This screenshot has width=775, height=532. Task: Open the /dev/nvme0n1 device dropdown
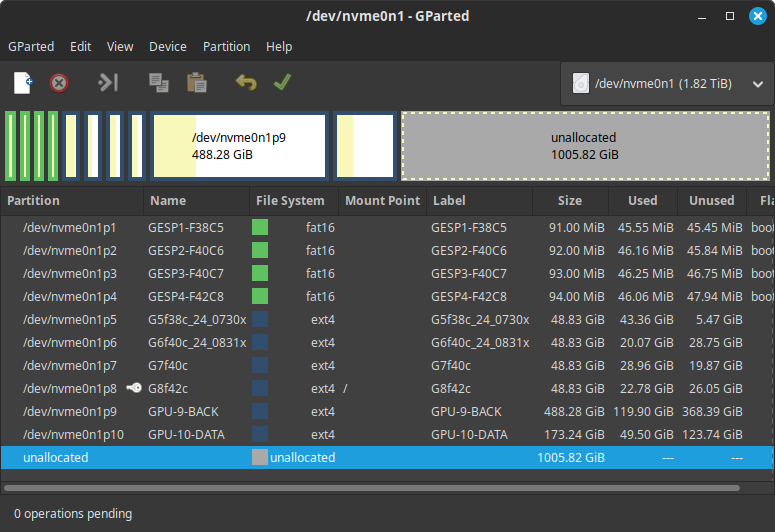[667, 84]
